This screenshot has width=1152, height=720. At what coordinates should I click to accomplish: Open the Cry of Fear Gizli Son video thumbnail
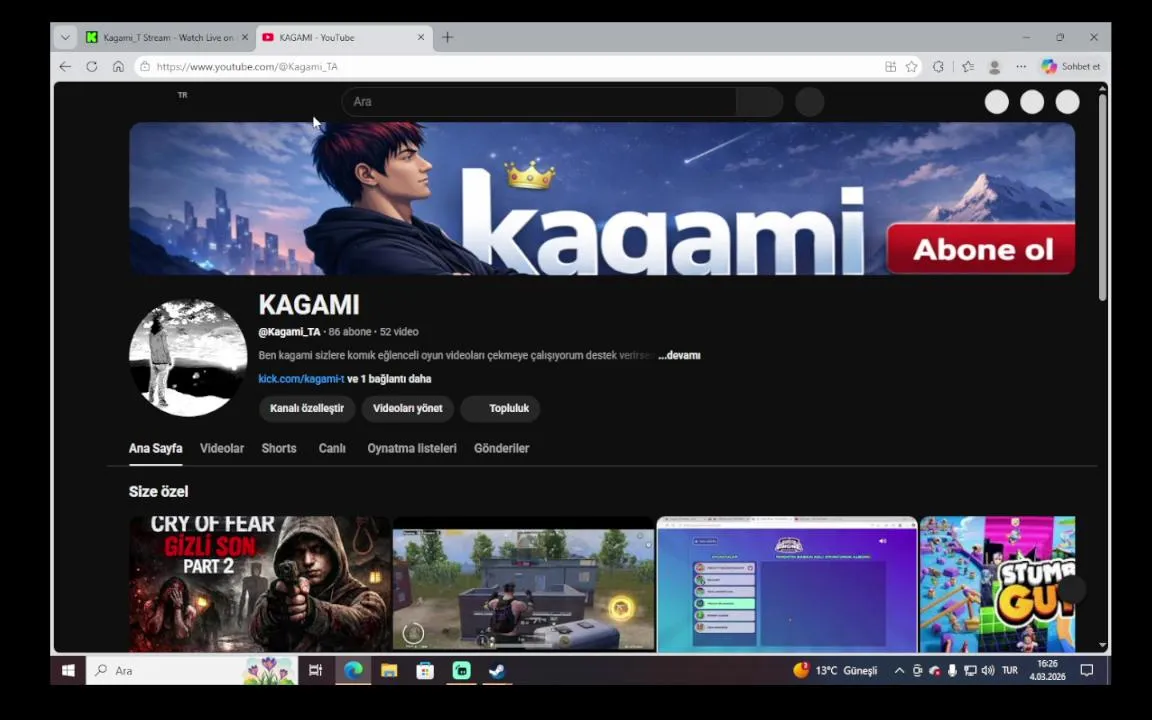point(260,584)
